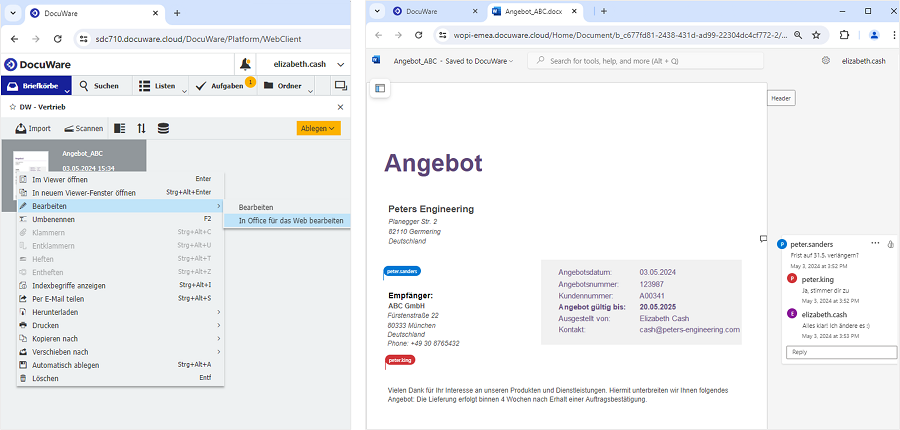The height and width of the screenshot is (430, 900).
Task: Choose Per E-Mail teilen
Action: click(120, 299)
